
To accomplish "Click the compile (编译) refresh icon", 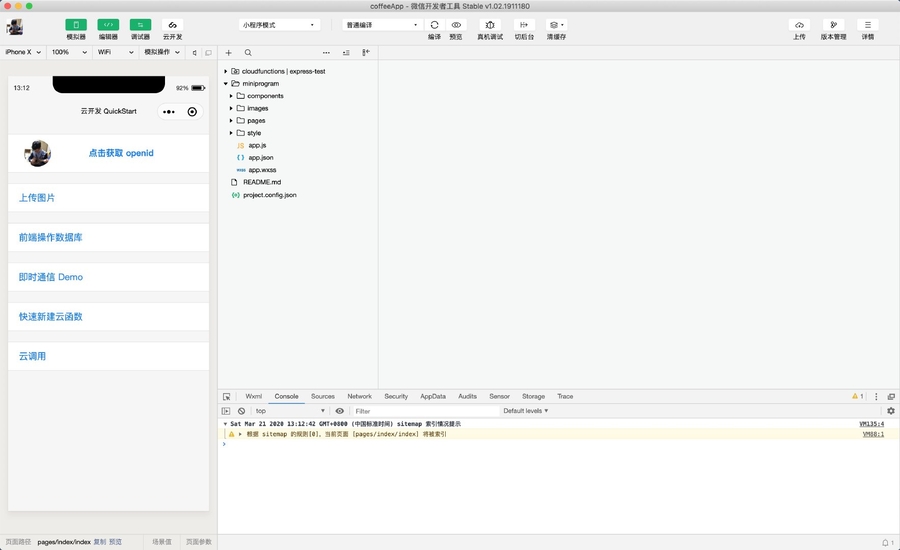I will pyautogui.click(x=434, y=25).
